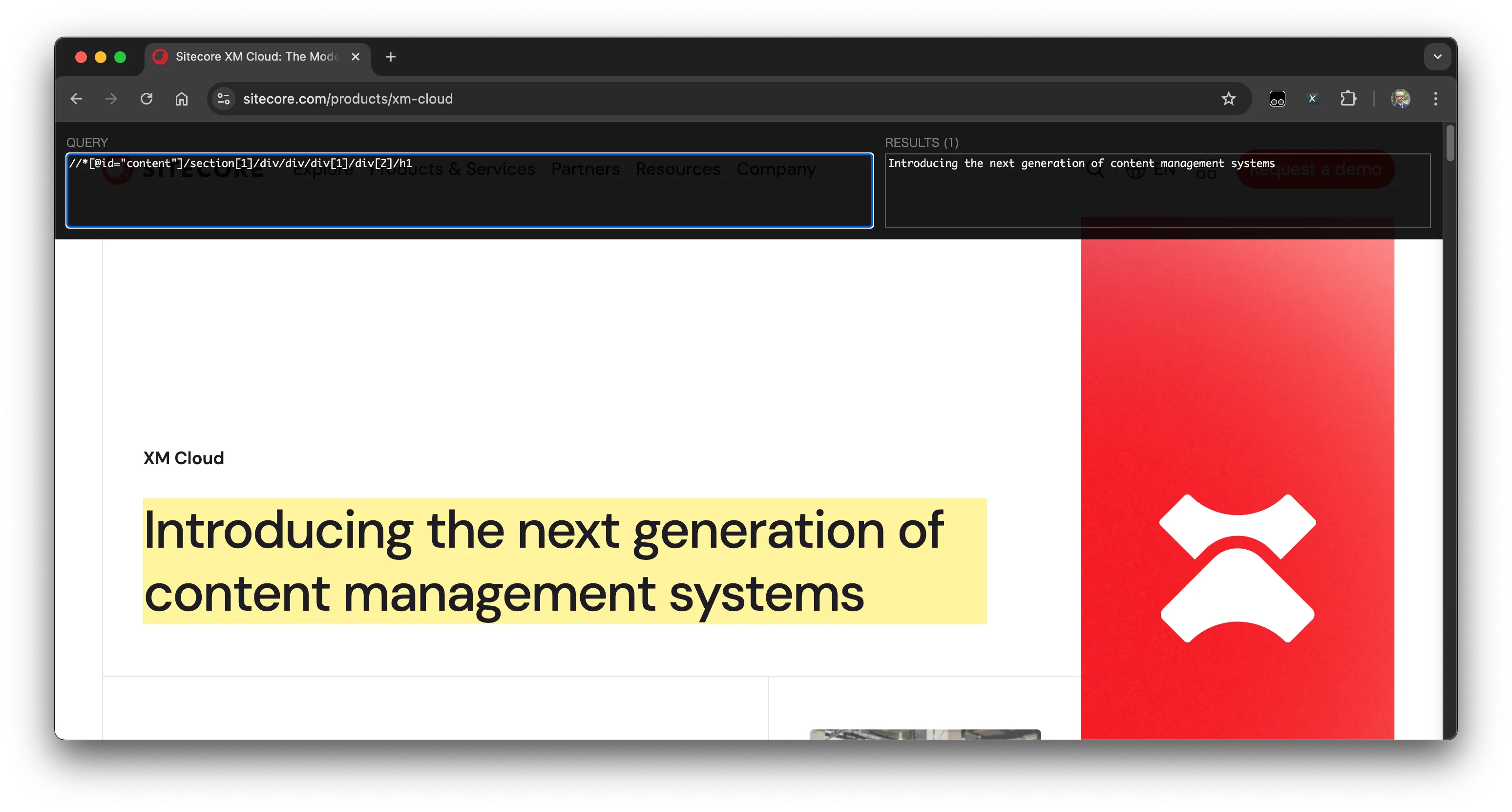1512x812 pixels.
Task: View site information icon in address bar
Action: (224, 99)
